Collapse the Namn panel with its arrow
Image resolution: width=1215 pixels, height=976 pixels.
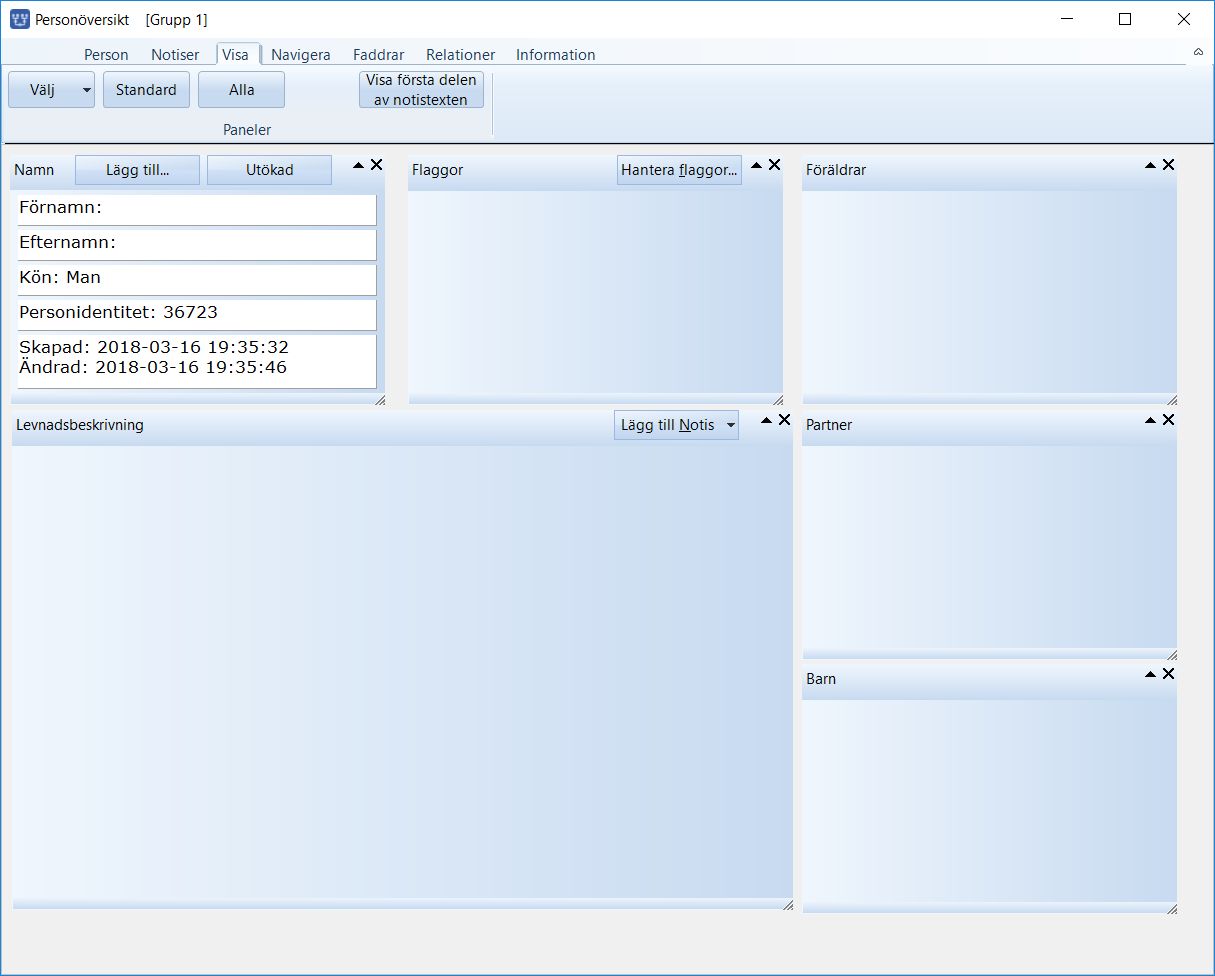(359, 165)
